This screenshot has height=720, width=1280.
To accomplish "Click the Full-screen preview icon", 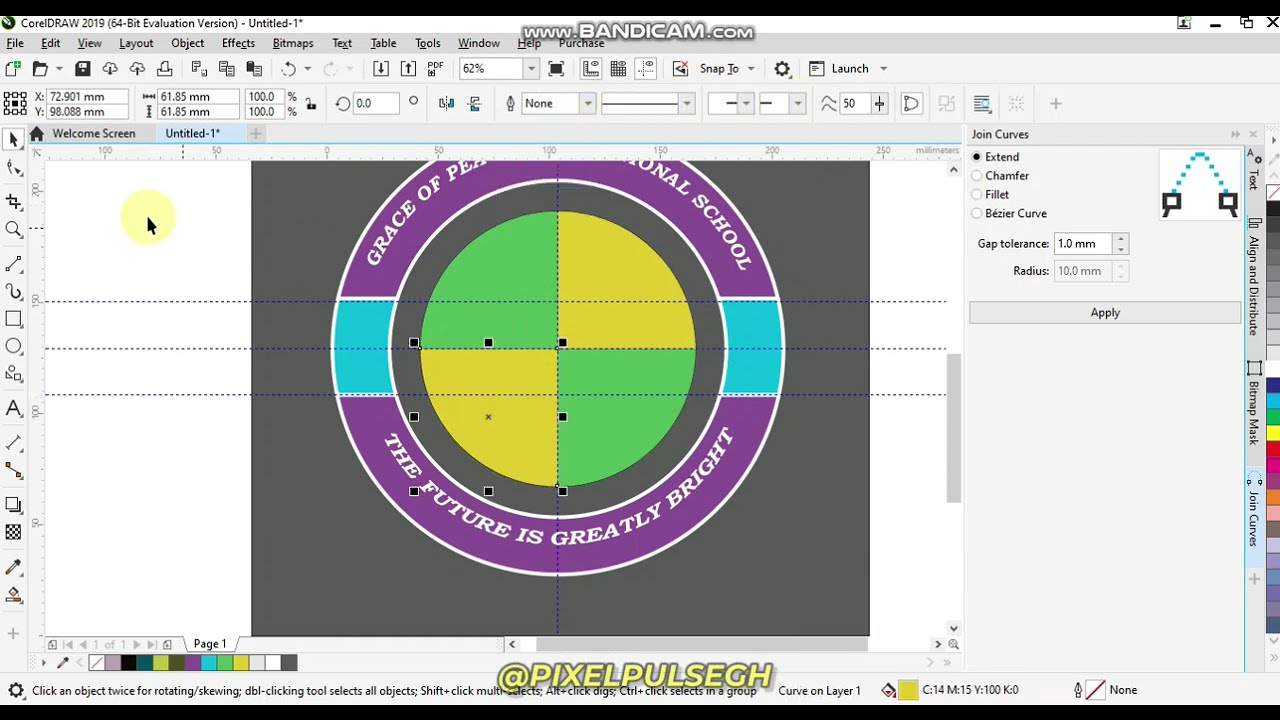I will (556, 68).
